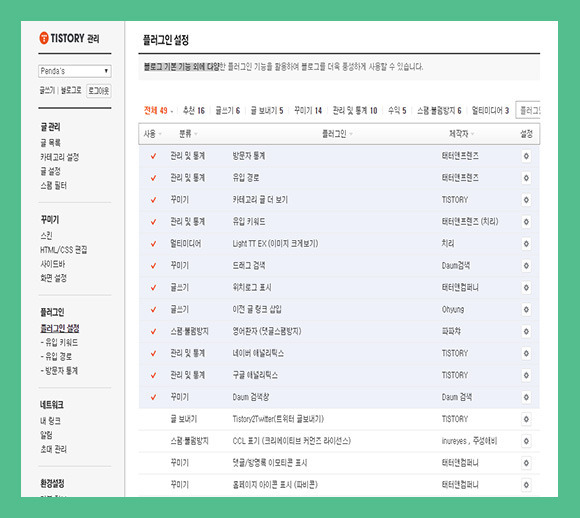Click gear icon for 구글 애널리틱스
580x518 pixels.
[x=526, y=375]
